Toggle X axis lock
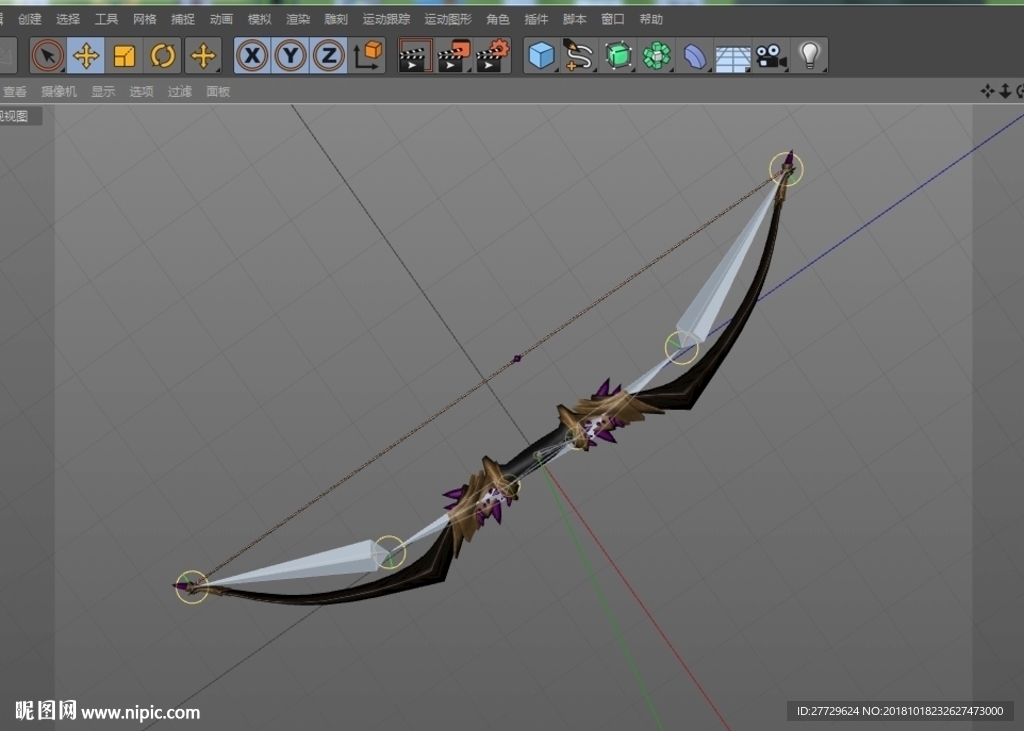The image size is (1024, 731). (252, 56)
